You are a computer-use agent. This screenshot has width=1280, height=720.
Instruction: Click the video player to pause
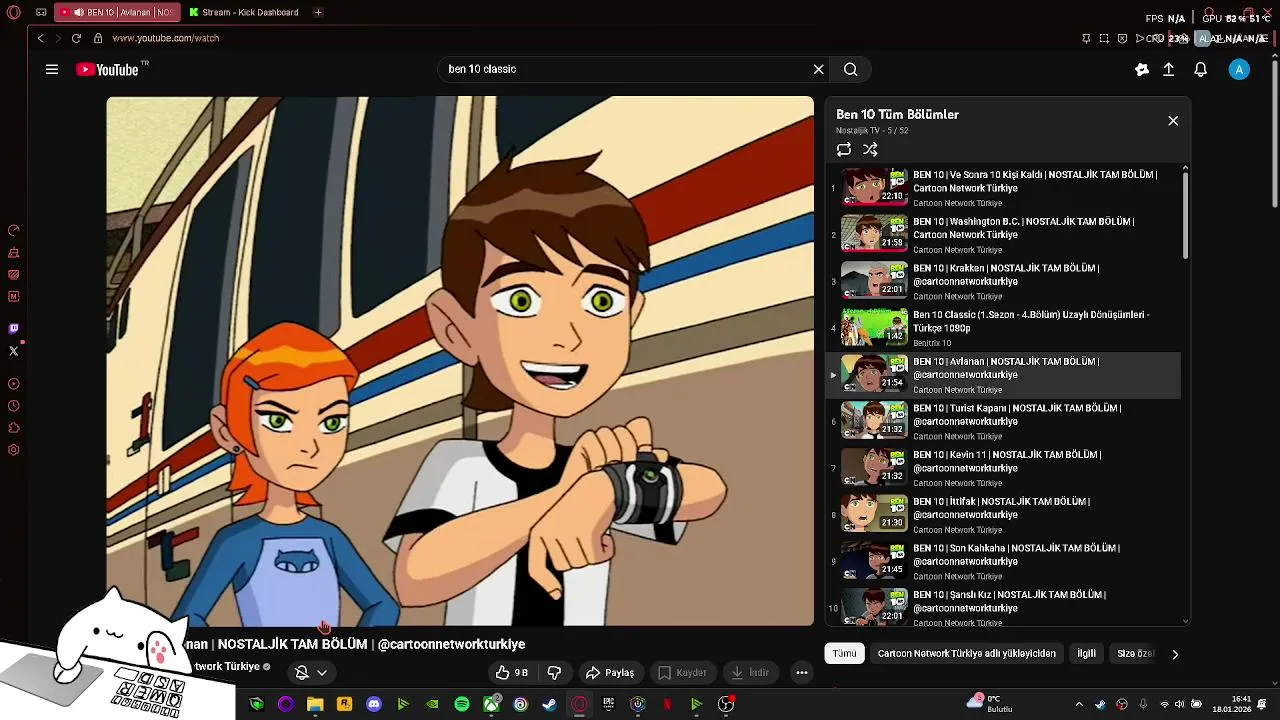[x=460, y=361]
